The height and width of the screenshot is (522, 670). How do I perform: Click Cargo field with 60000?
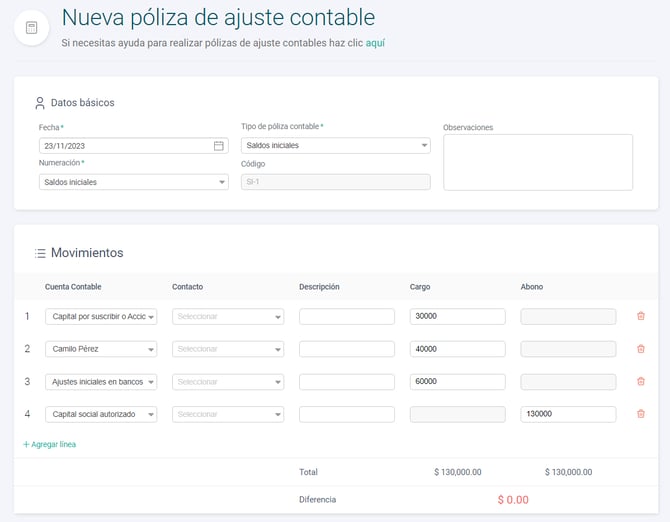[x=458, y=382]
